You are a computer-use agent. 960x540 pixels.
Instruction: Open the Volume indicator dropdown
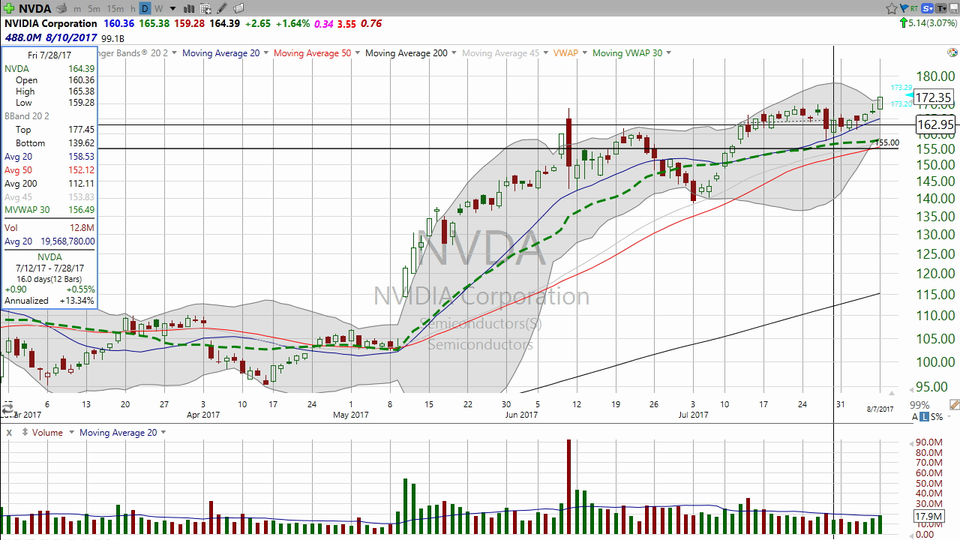point(71,433)
